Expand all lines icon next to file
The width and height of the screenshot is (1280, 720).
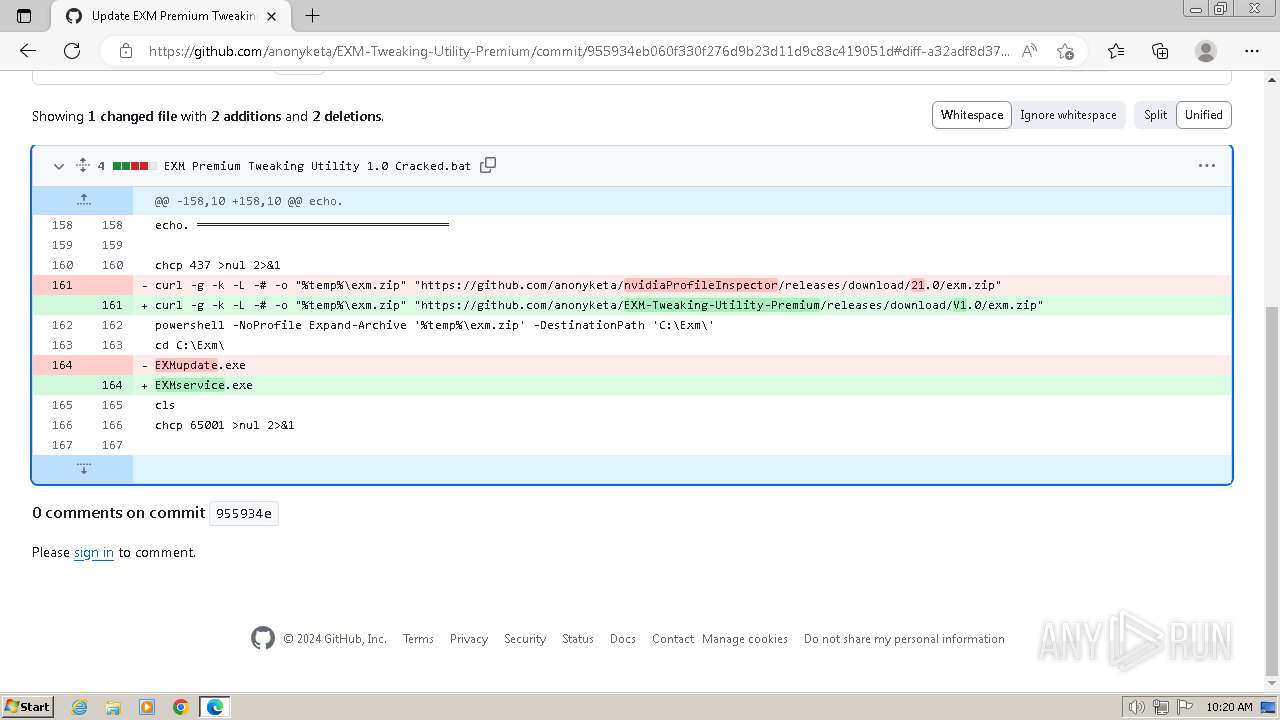click(83, 166)
